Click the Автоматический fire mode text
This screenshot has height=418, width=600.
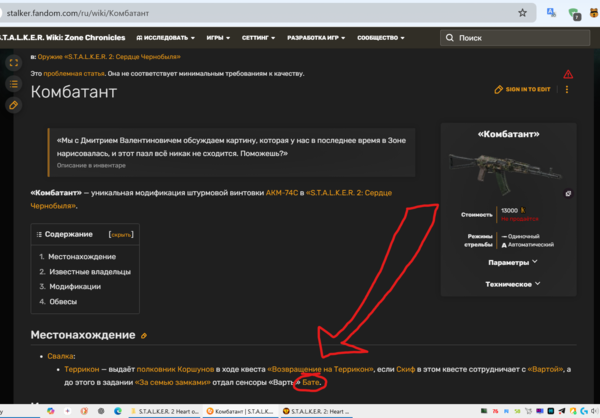tap(530, 245)
